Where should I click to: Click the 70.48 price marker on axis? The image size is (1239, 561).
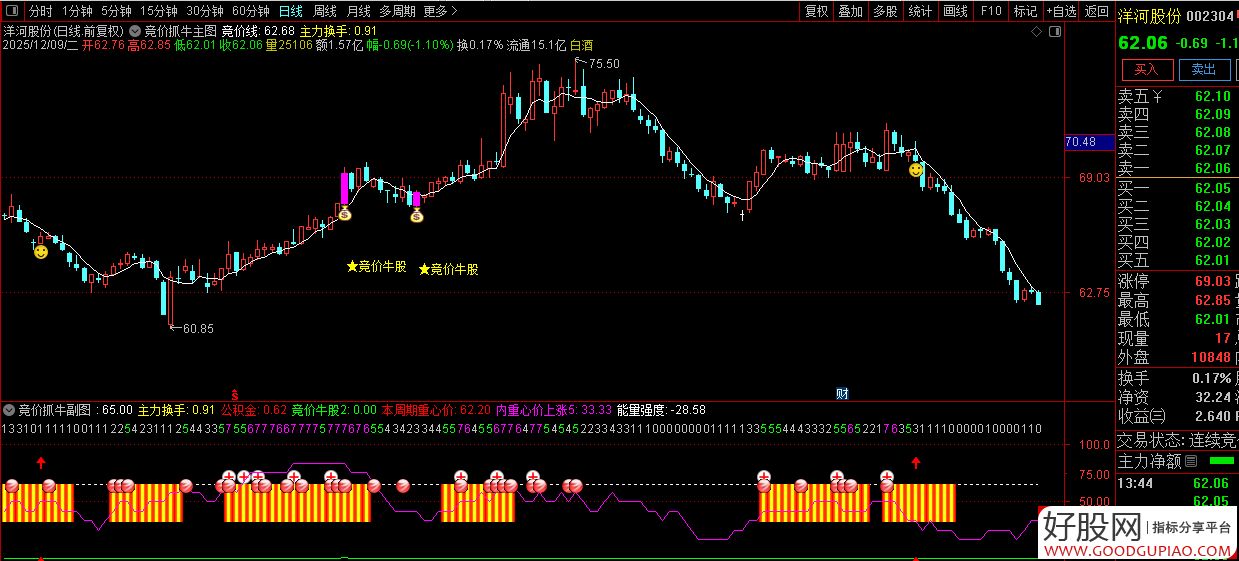pos(1088,143)
